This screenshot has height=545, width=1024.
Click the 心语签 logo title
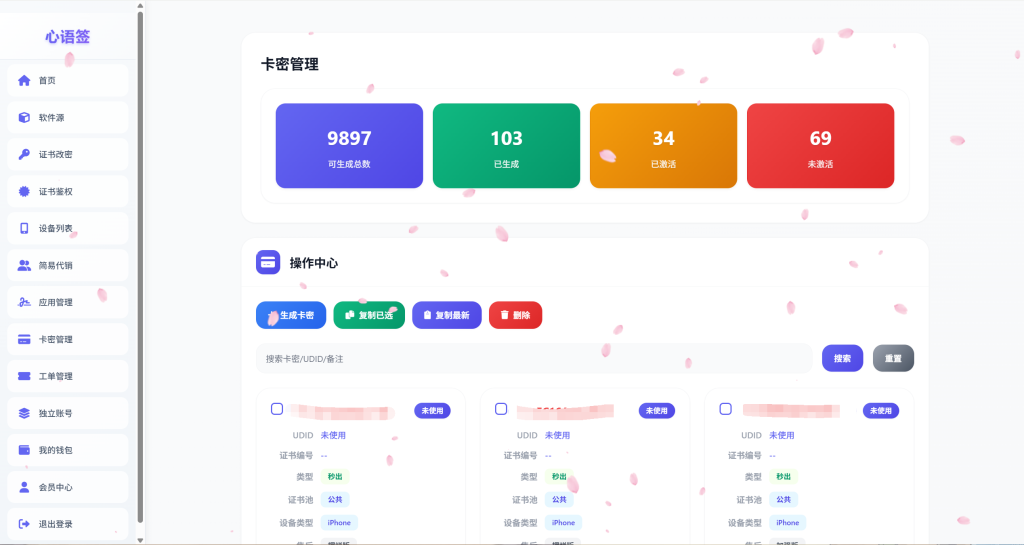68,37
